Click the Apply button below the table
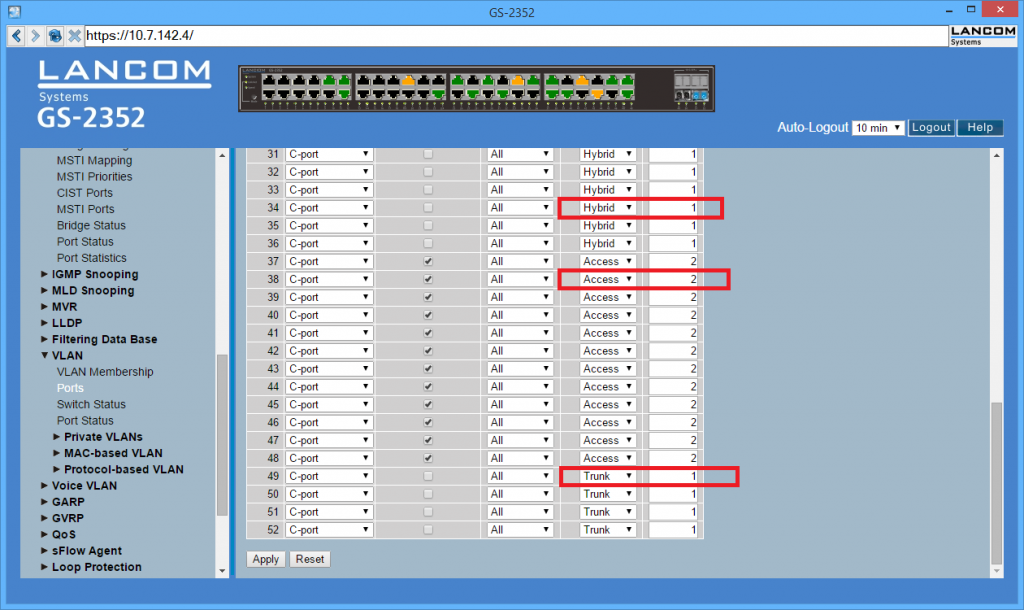Image resolution: width=1024 pixels, height=610 pixels. click(265, 559)
